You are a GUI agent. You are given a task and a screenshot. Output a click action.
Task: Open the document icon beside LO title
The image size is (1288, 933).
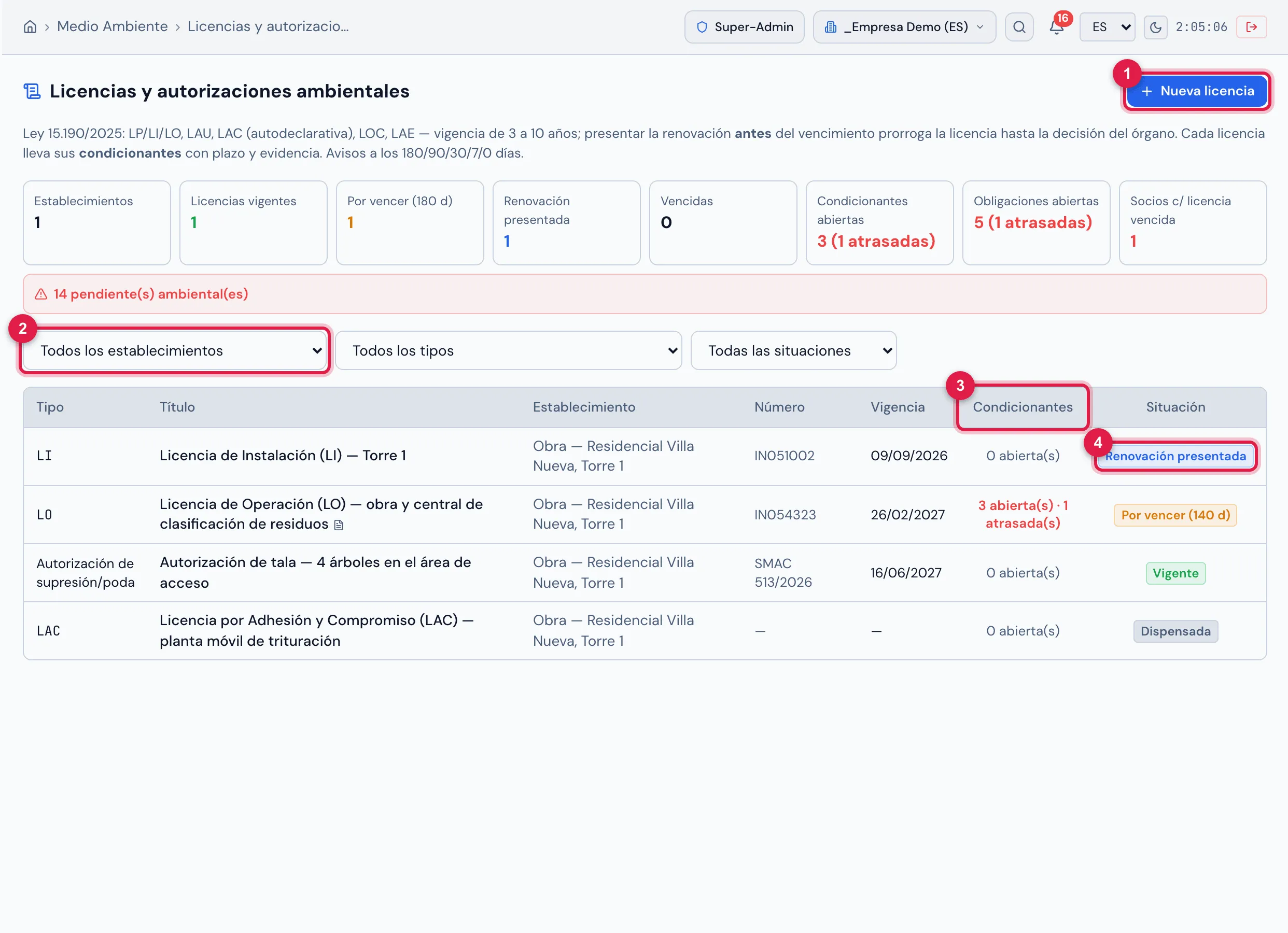click(339, 525)
